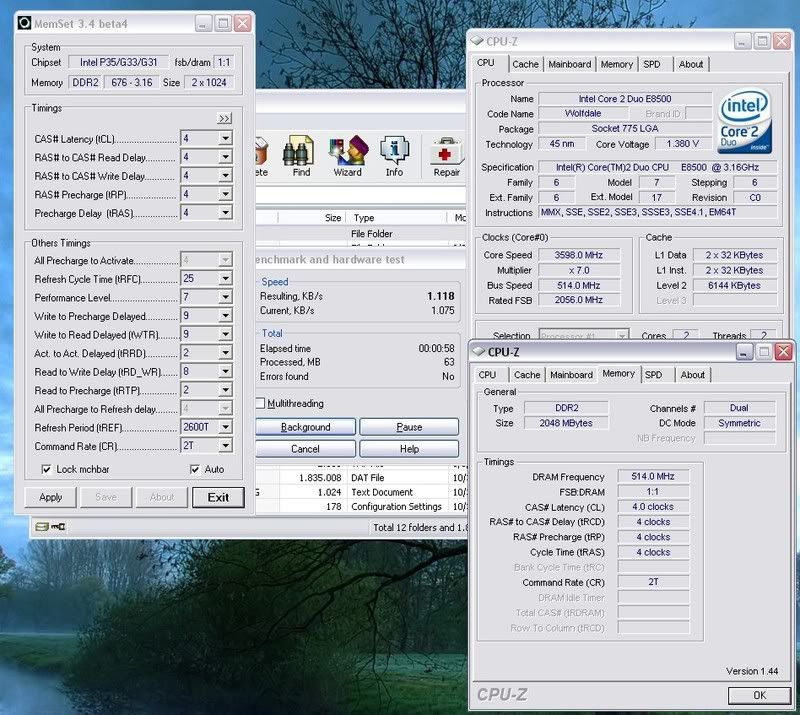This screenshot has width=800, height=715.
Task: Click the Core Voltage value 1.380 V
Action: coord(683,144)
